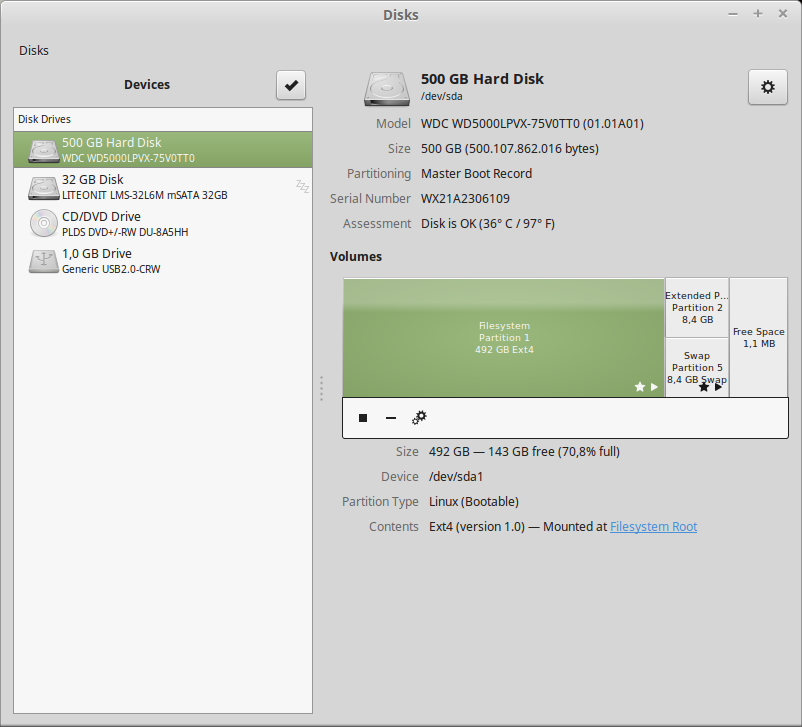This screenshot has width=802, height=727.
Task: Click the assessment text Disk is OK
Action: pyautogui.click(x=487, y=224)
